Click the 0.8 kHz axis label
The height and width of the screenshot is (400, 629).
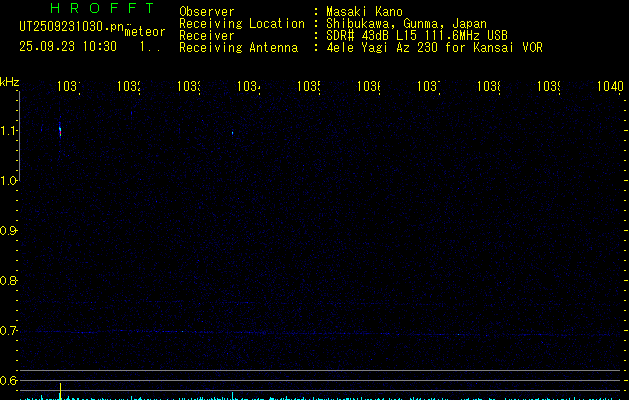point(10,281)
